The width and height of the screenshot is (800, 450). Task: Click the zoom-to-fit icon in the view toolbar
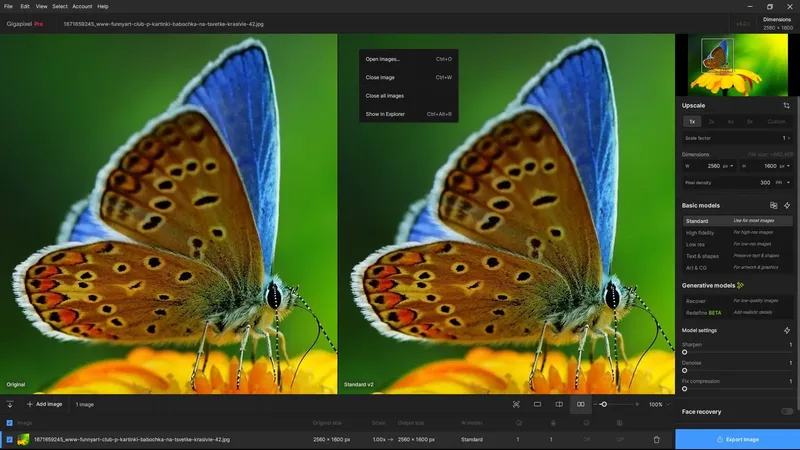516,404
